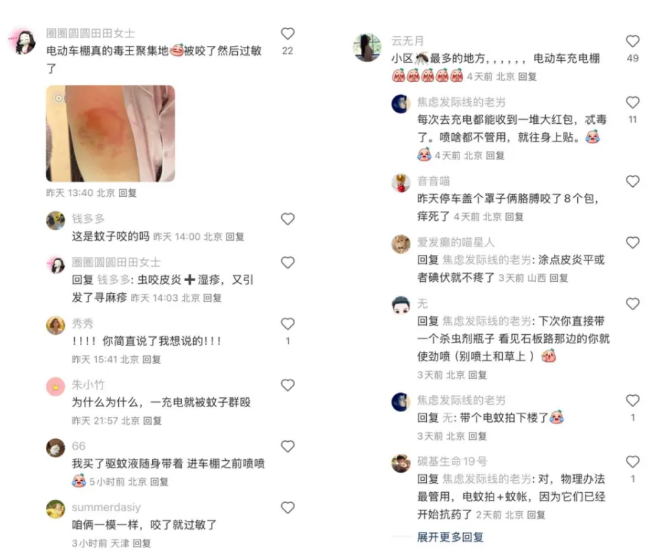Tap the heart on 钱多多's comment
Image resolution: width=659 pixels, height=556 pixels.
pos(287,219)
